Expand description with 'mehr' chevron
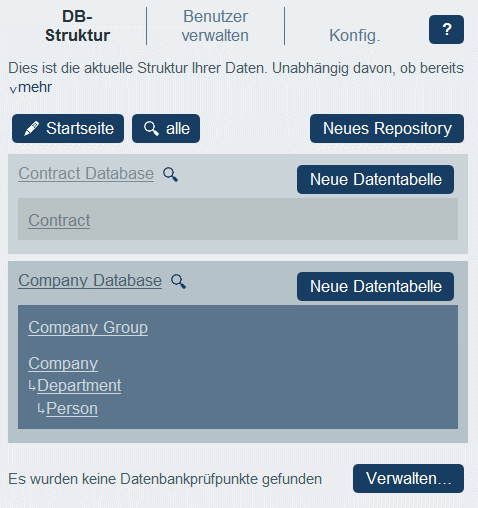Image resolution: width=478 pixels, height=508 pixels. 30,88
